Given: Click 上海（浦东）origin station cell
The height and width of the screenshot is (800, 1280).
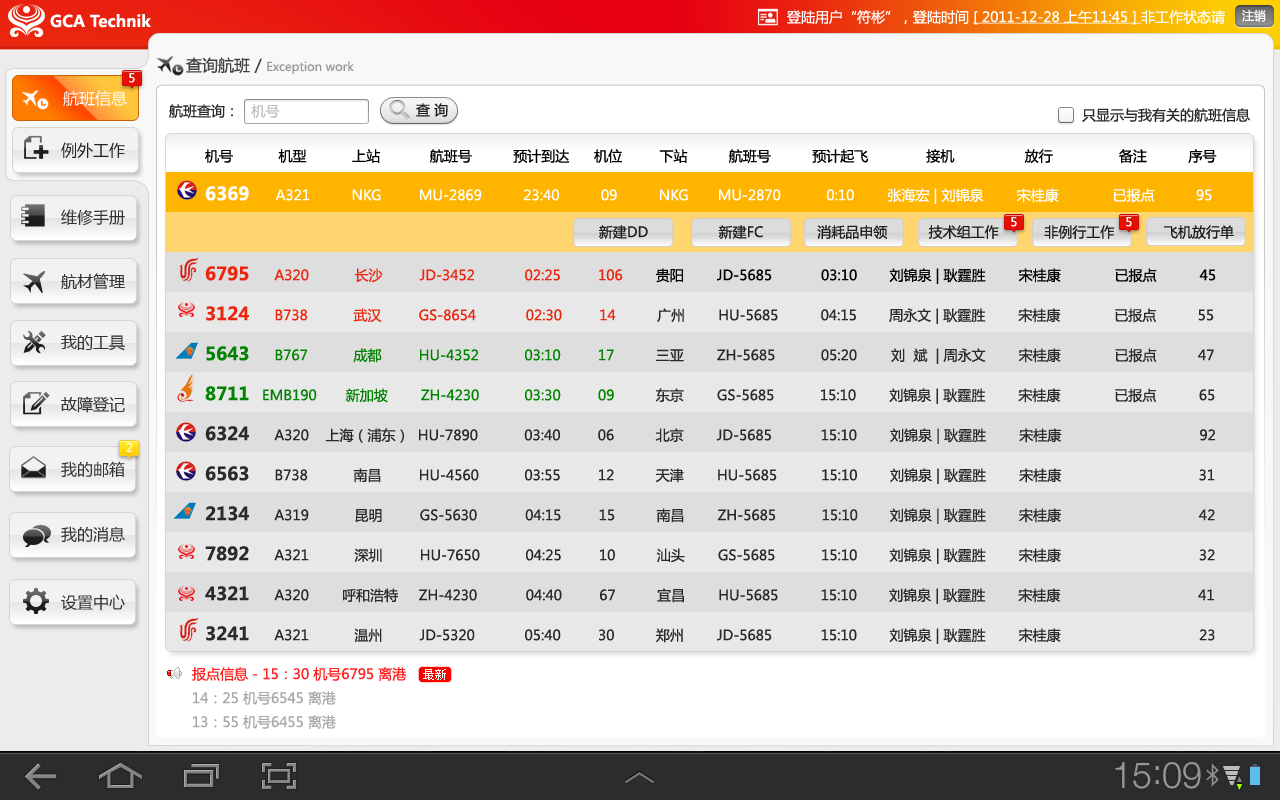Looking at the screenshot, I should (x=366, y=435).
